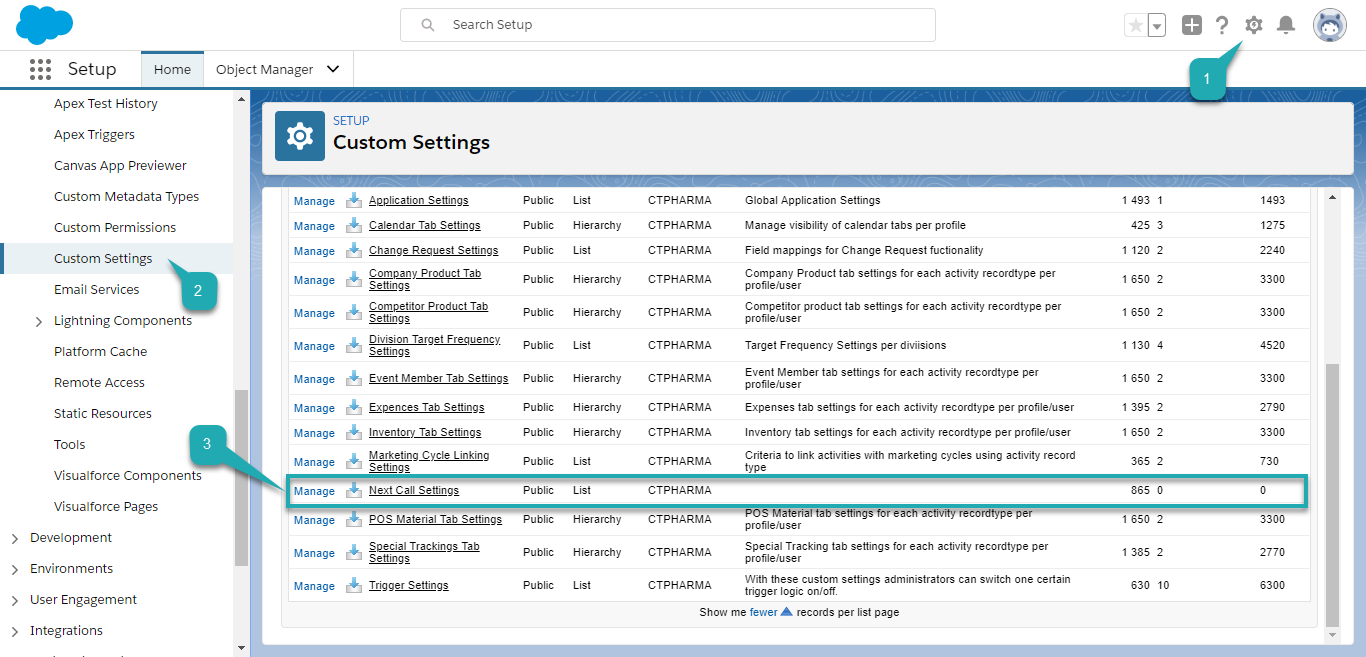Show fewer records per list page

coord(763,612)
